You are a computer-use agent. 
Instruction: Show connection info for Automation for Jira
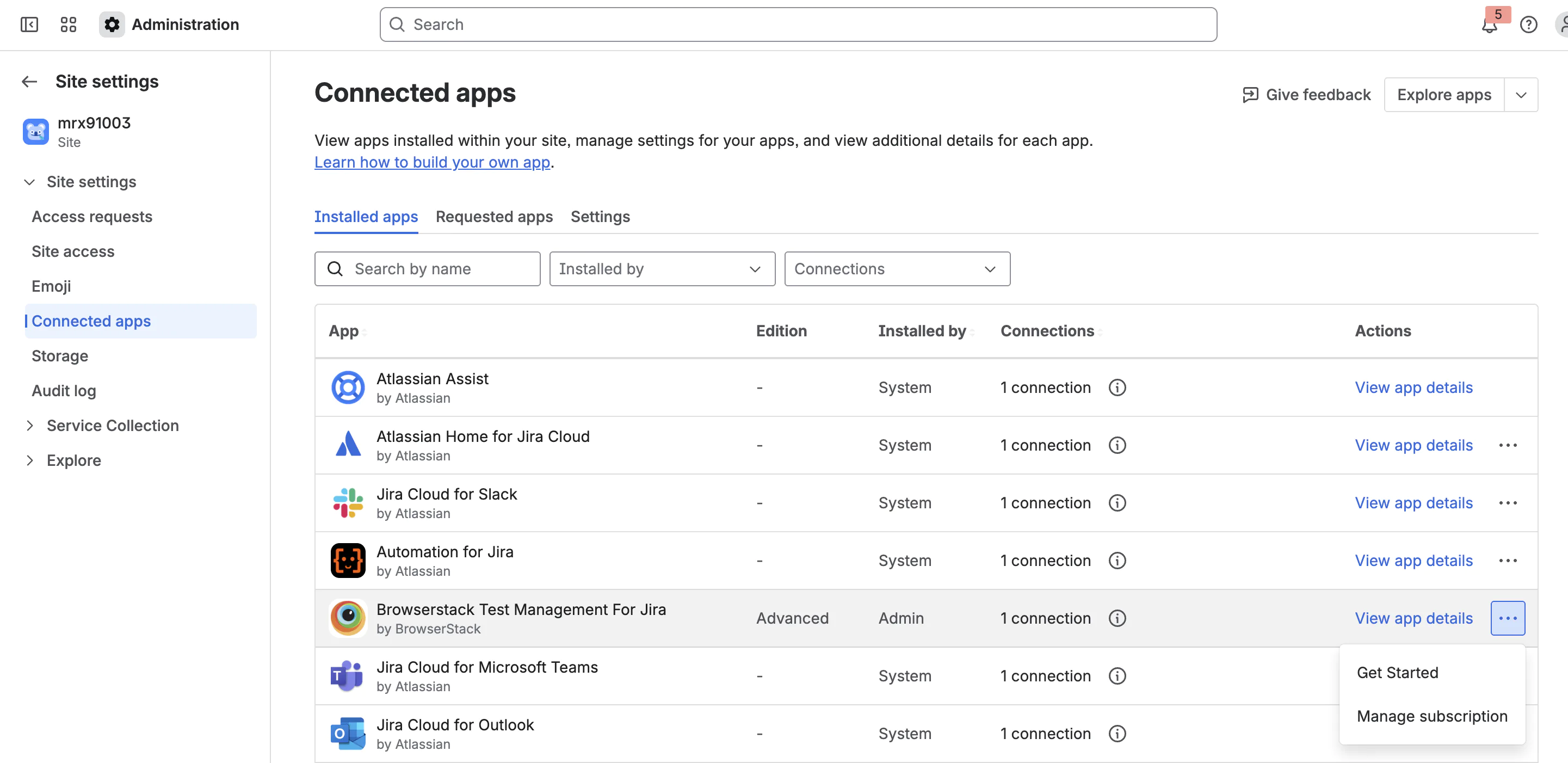coord(1117,560)
